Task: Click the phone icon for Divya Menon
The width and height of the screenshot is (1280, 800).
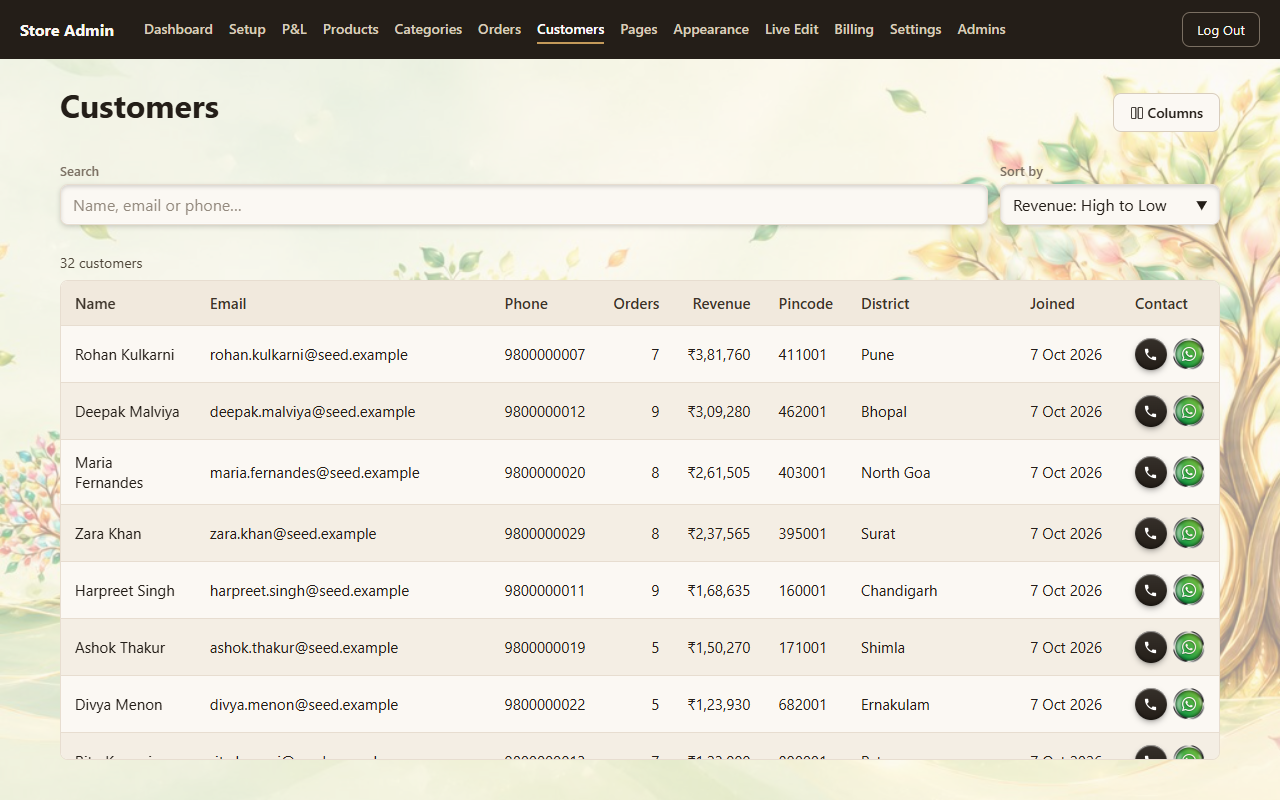Action: click(1151, 704)
